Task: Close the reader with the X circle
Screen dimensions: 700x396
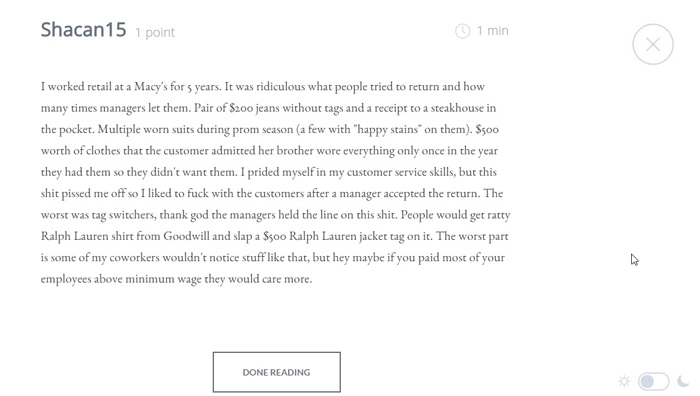Action: pos(653,44)
